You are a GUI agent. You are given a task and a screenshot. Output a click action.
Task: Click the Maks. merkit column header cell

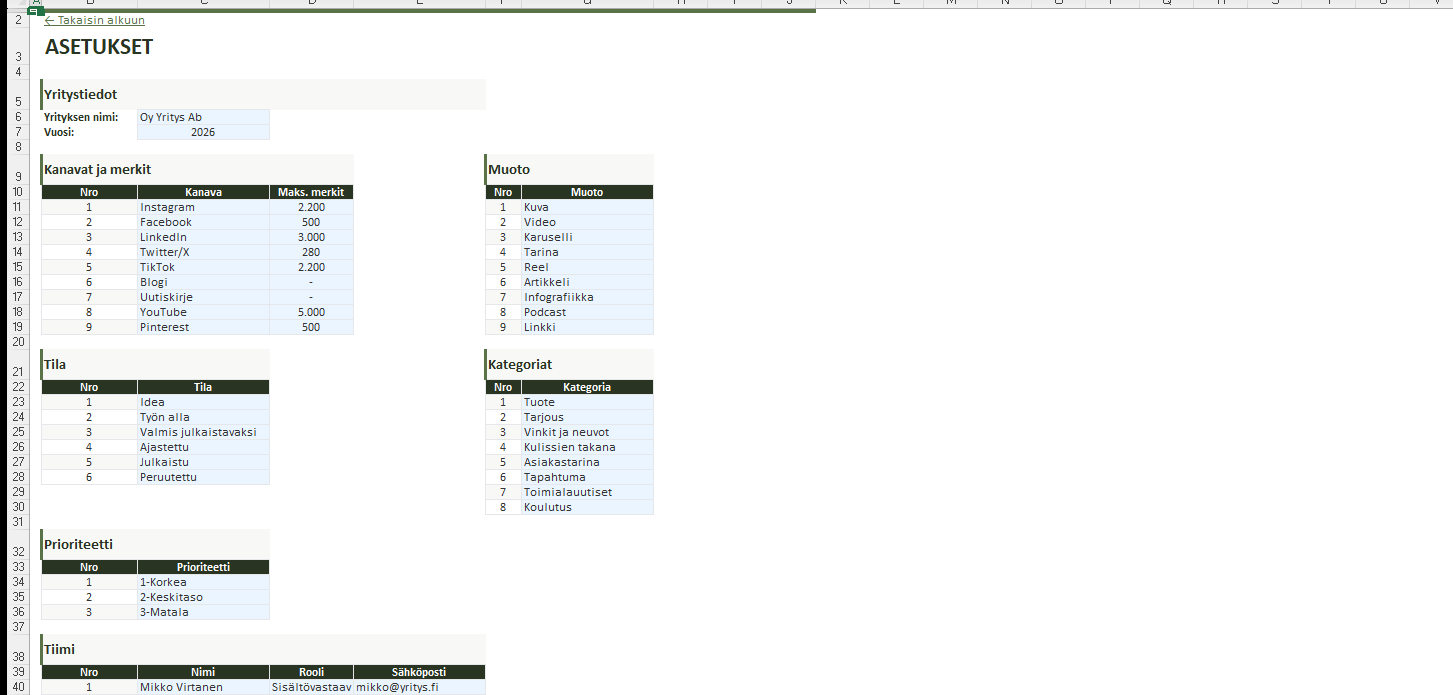[x=311, y=192]
